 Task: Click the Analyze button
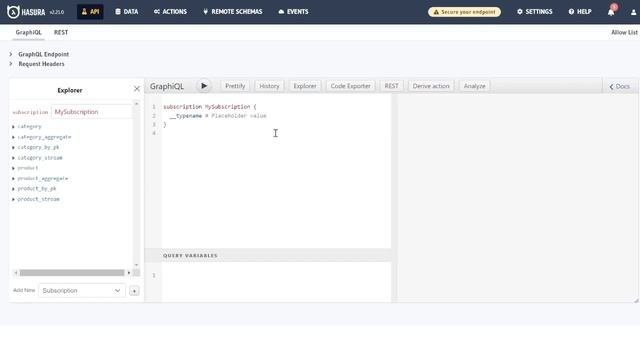tap(475, 86)
